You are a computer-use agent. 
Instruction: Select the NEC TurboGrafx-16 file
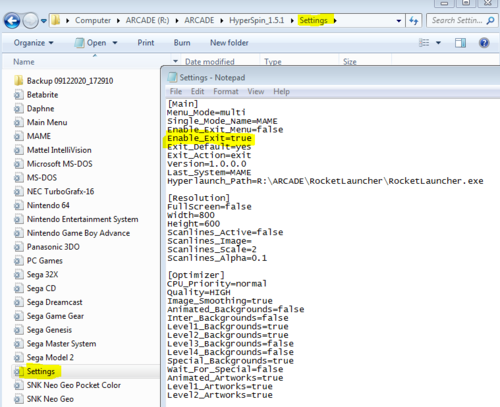click(54, 191)
